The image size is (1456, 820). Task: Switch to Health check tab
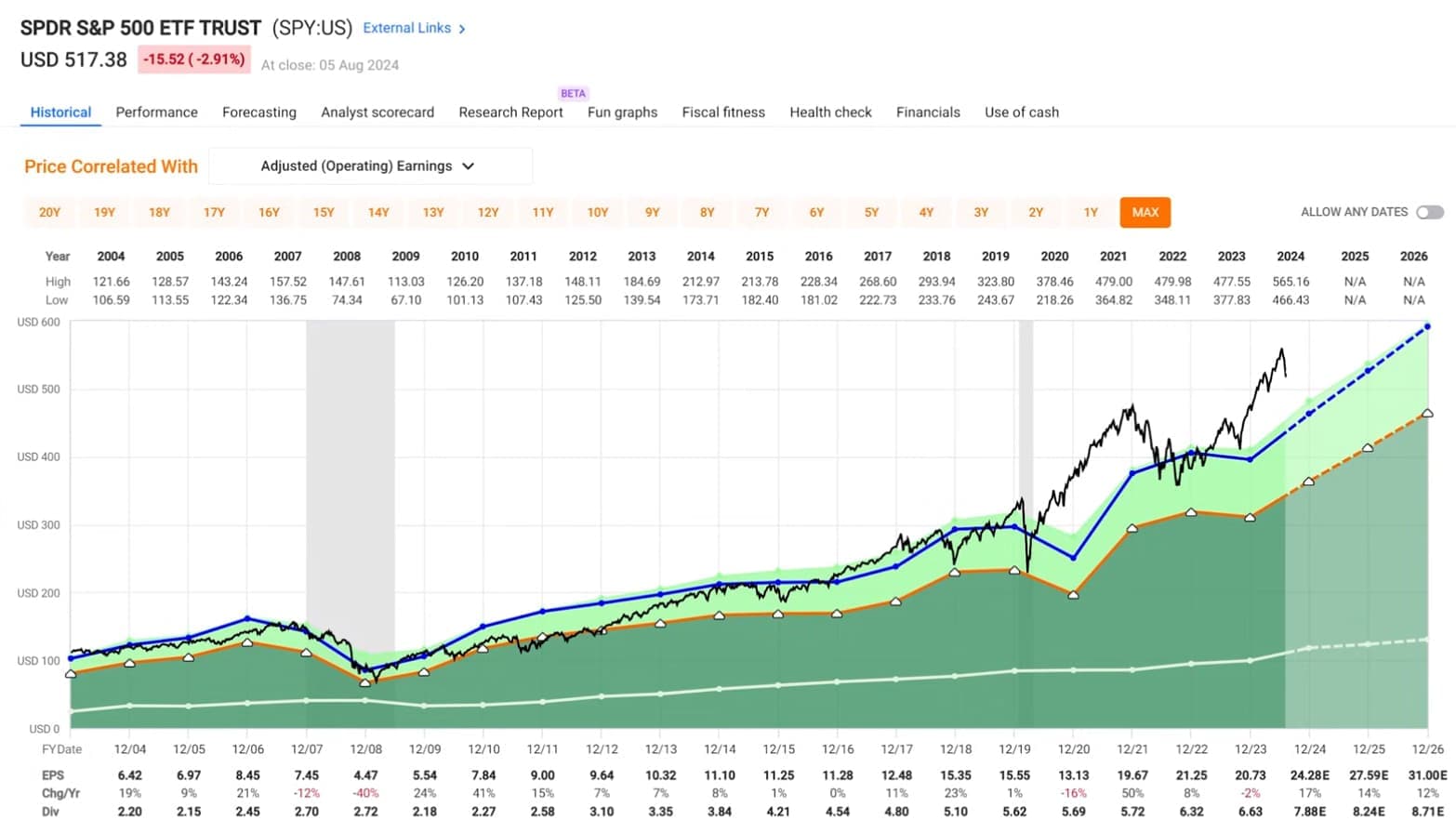830,112
